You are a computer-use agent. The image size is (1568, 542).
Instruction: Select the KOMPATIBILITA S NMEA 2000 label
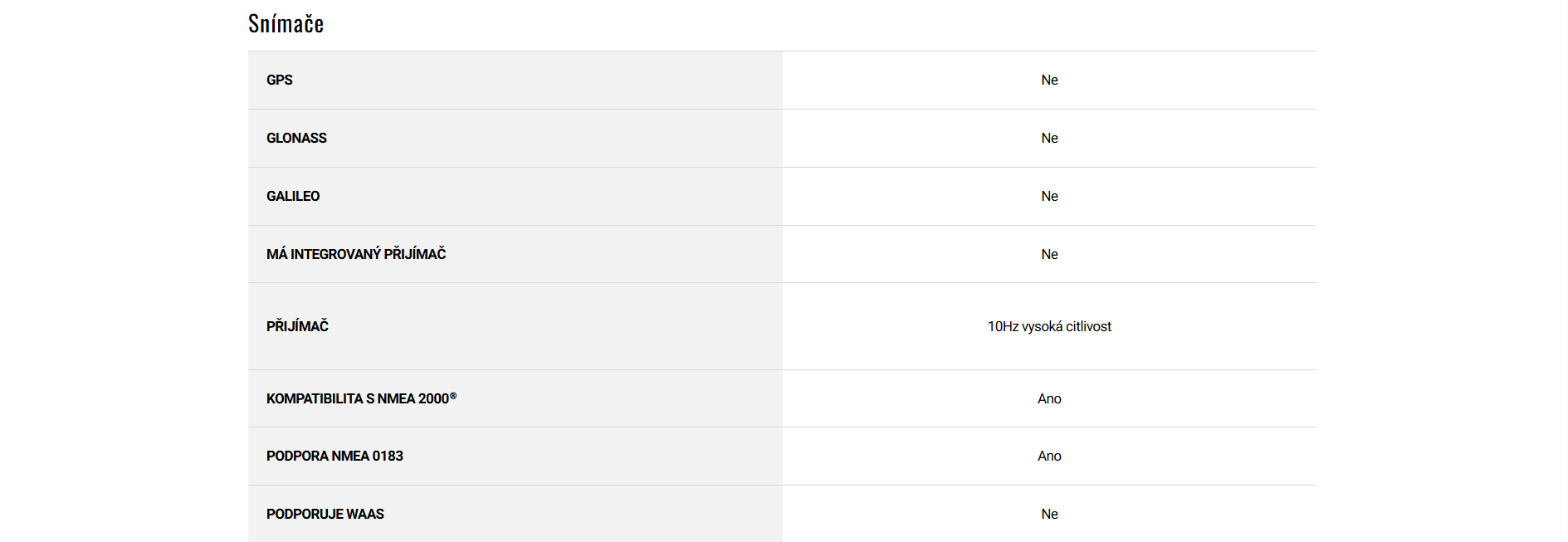357,399
